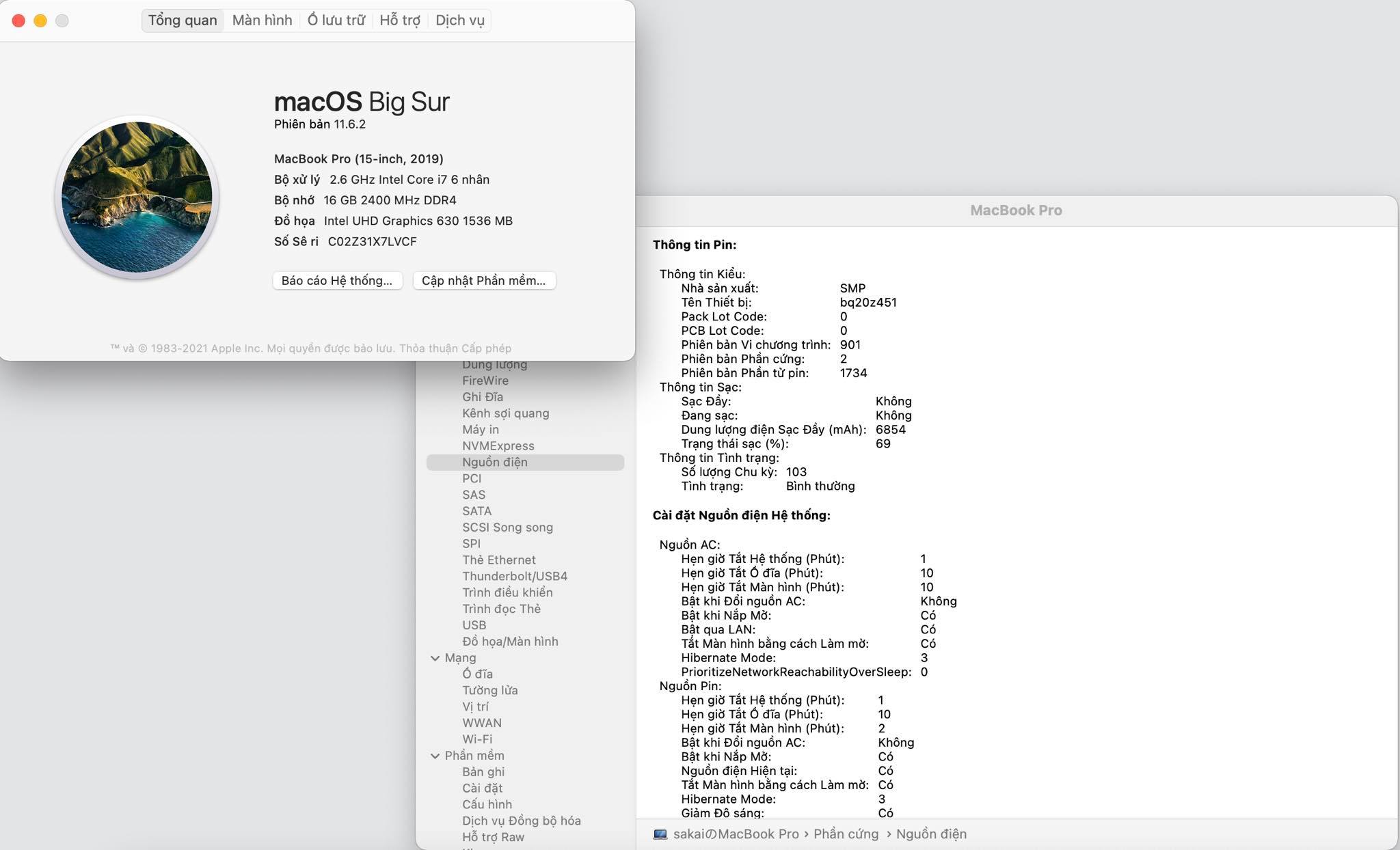Viewport: 1400px width, 850px height.
Task: Switch to the Màn hình tab
Action: pos(262,20)
